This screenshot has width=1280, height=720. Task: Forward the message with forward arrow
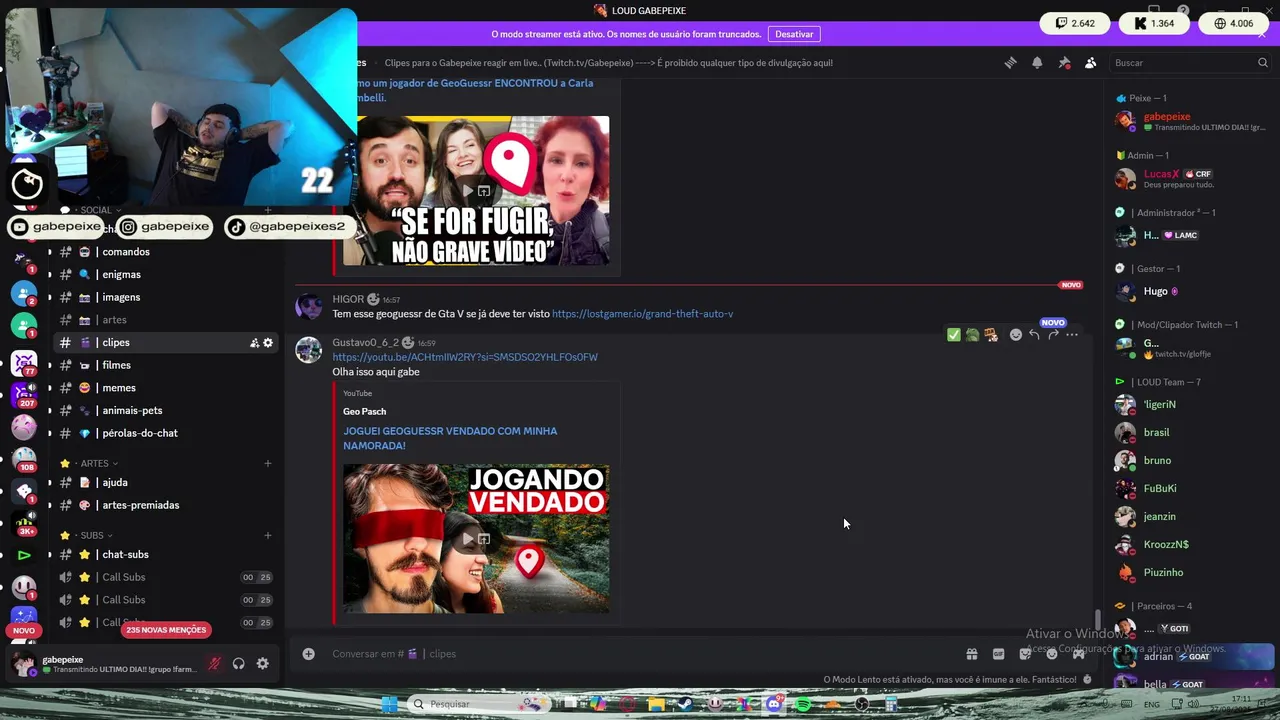click(x=1053, y=335)
